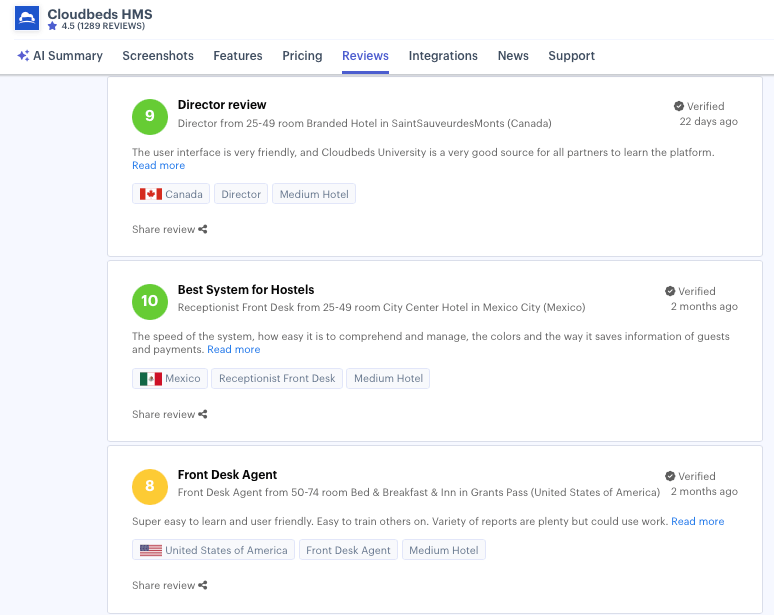Click share icon on Best System for Hostels
This screenshot has height=615, width=774.
point(202,414)
